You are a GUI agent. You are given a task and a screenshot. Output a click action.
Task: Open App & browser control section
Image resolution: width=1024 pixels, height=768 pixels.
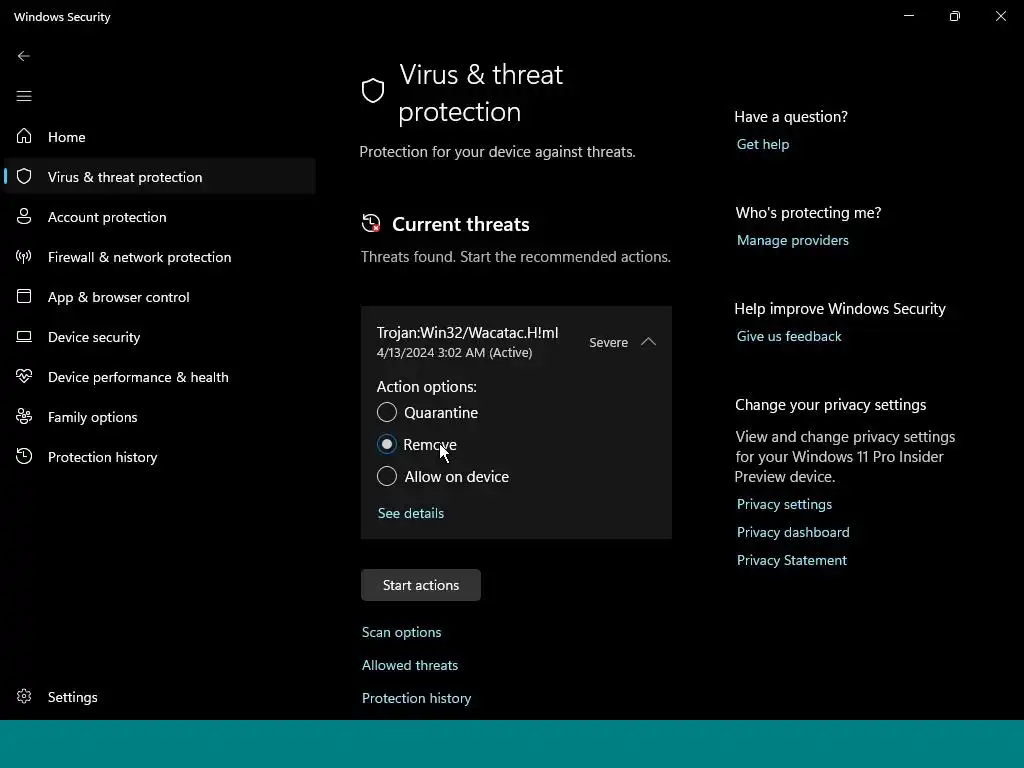(x=160, y=296)
